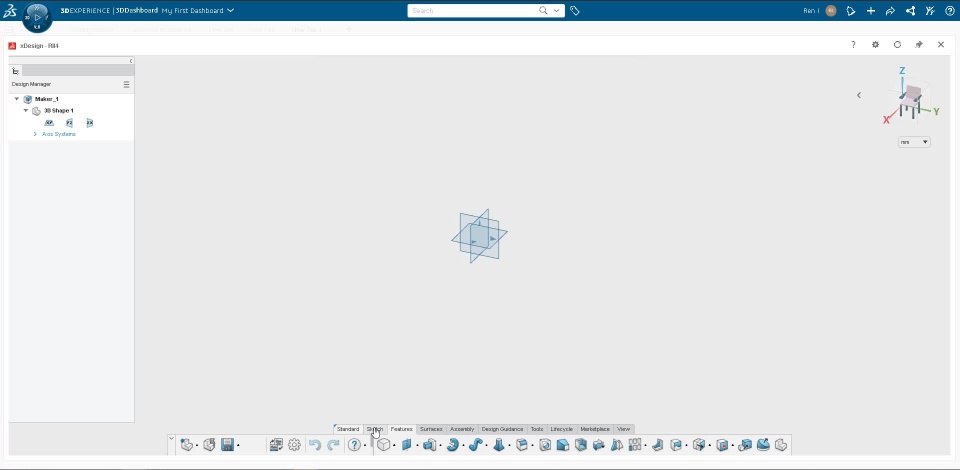The height and width of the screenshot is (470, 960).
Task: Switch to the Design Guidance tab
Action: (x=502, y=429)
